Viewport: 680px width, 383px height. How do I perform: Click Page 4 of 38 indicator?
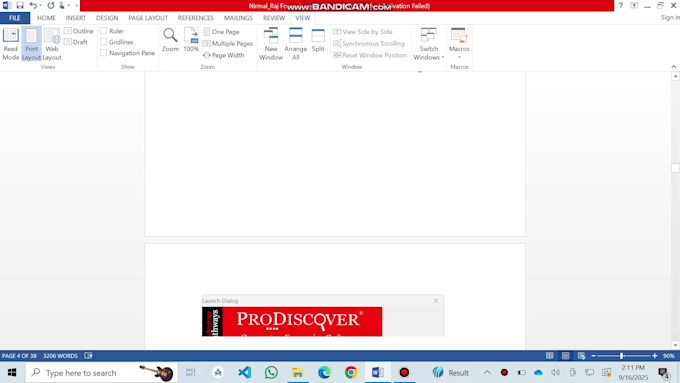(19, 356)
